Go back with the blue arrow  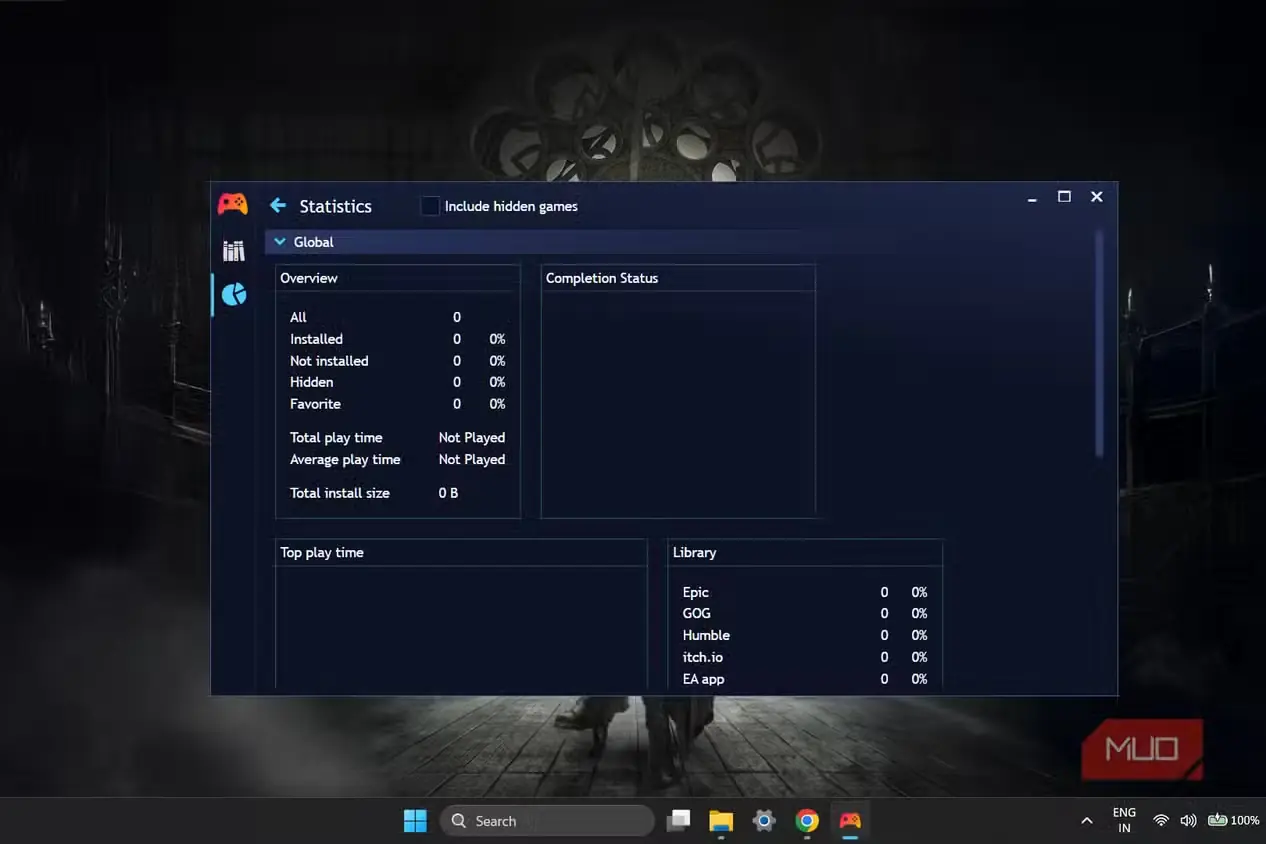(x=278, y=206)
